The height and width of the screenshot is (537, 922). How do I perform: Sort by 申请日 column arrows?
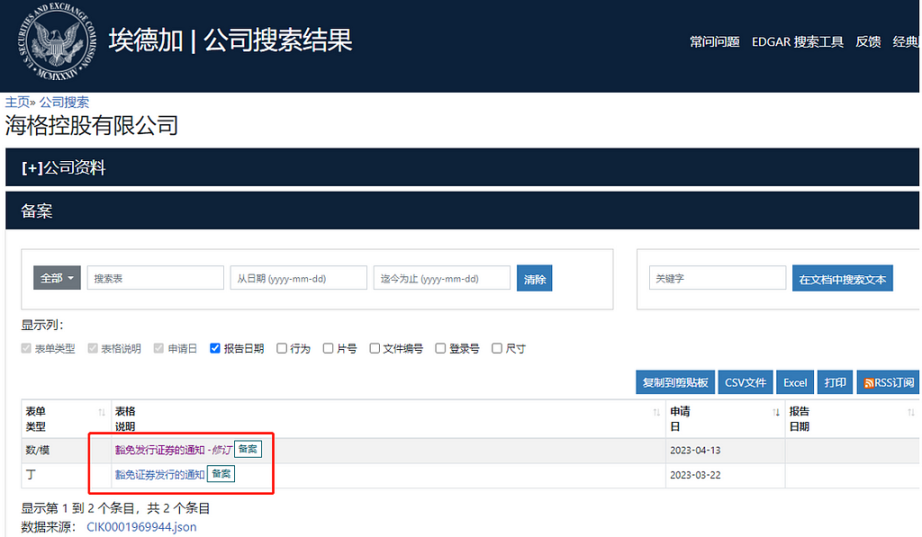[x=776, y=412]
